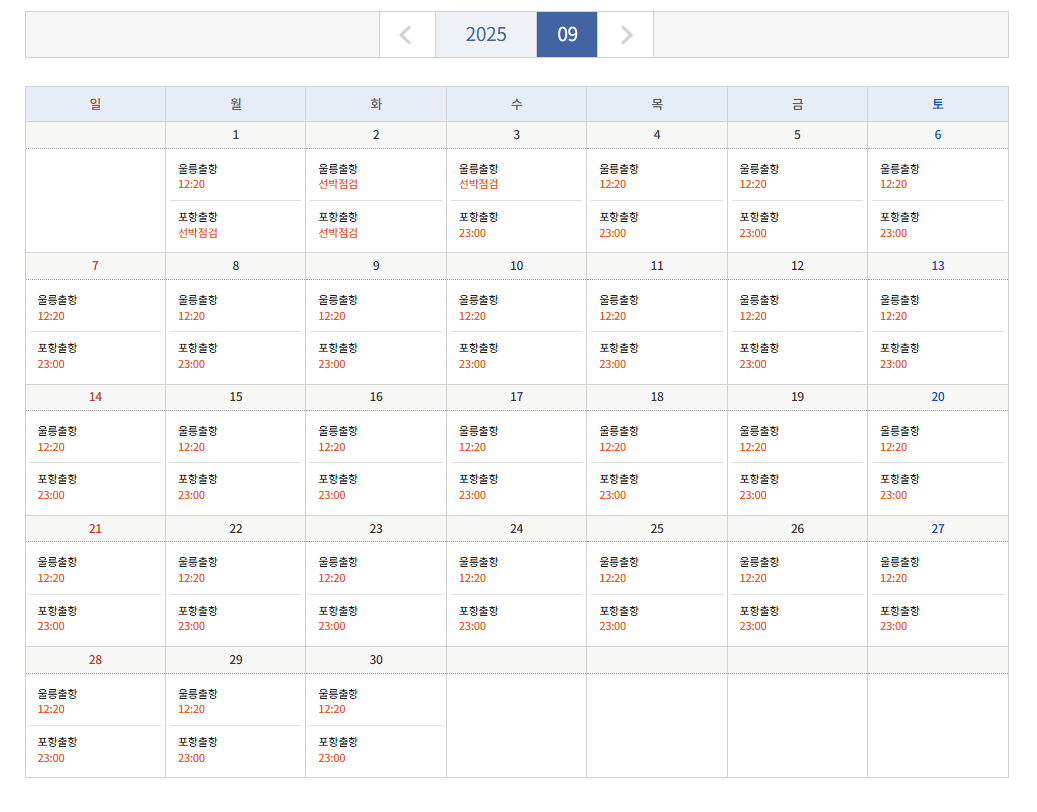Click 23:00 departure on September 16
Image resolution: width=1037 pixels, height=812 pixels.
tap(331, 495)
